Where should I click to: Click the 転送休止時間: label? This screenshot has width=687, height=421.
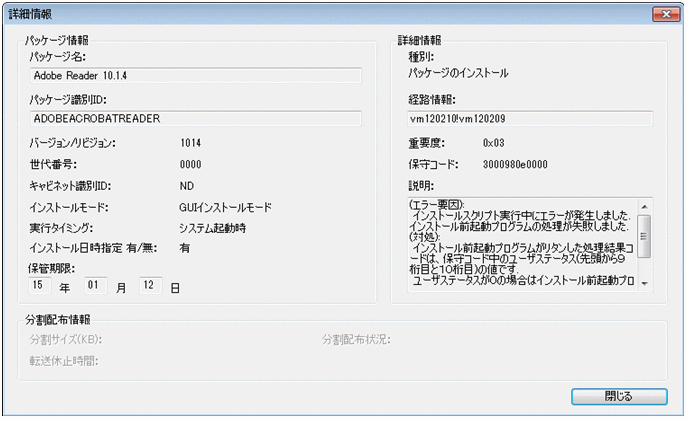coord(64,361)
